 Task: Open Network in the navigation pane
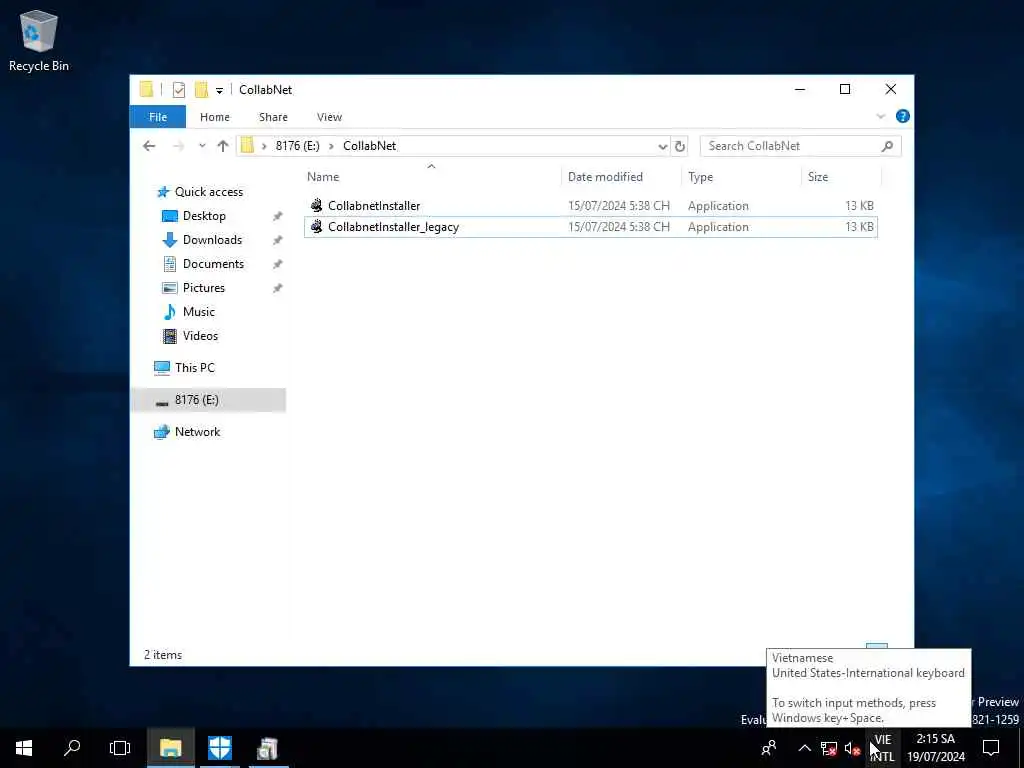197,432
